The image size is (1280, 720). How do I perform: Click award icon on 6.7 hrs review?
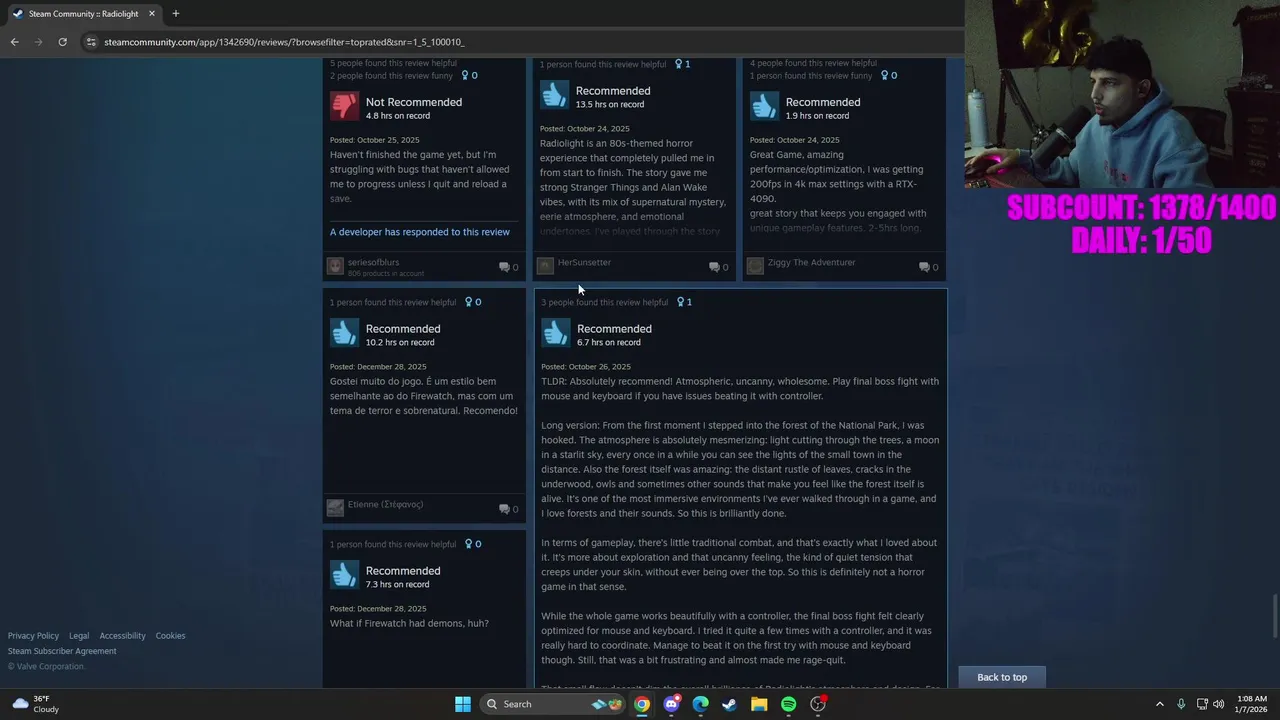click(684, 302)
